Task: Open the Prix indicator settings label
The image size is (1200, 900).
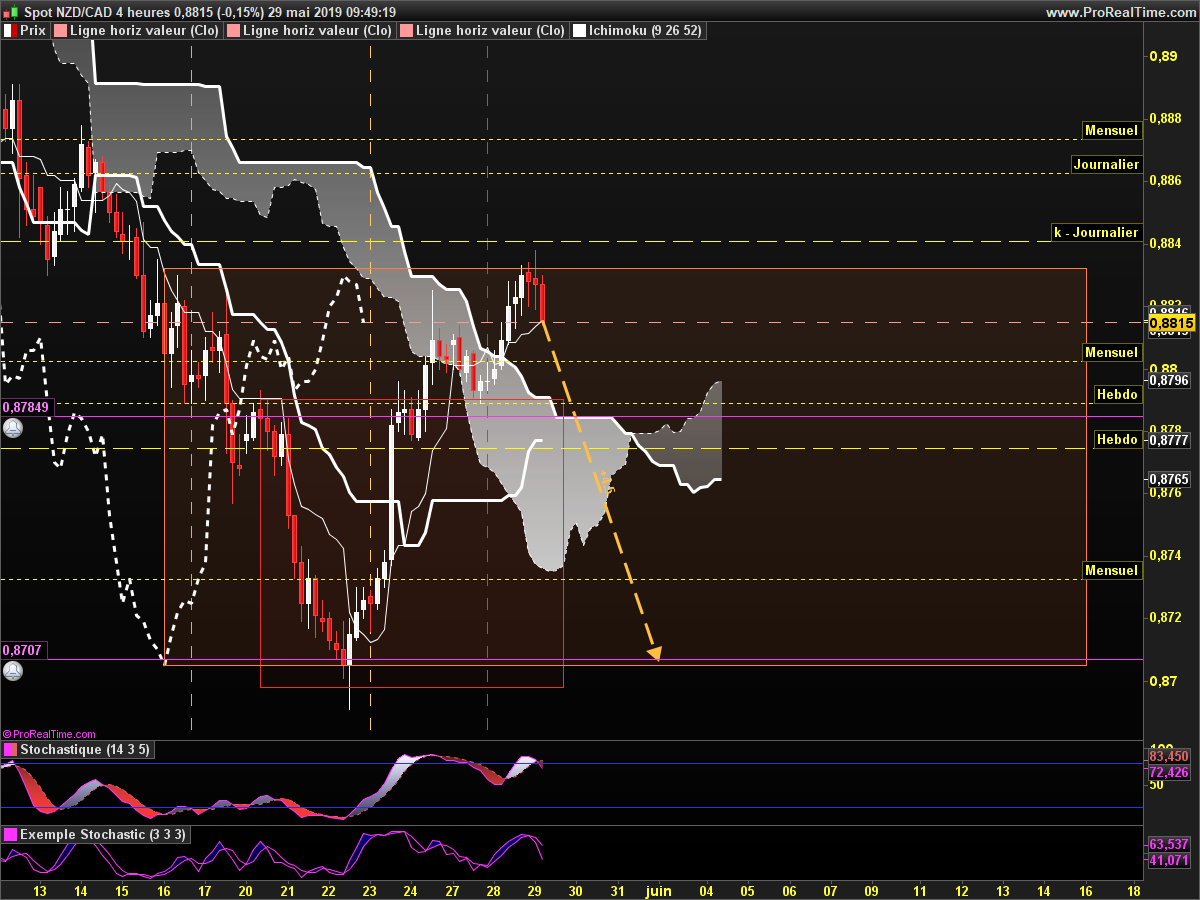Action: point(34,31)
